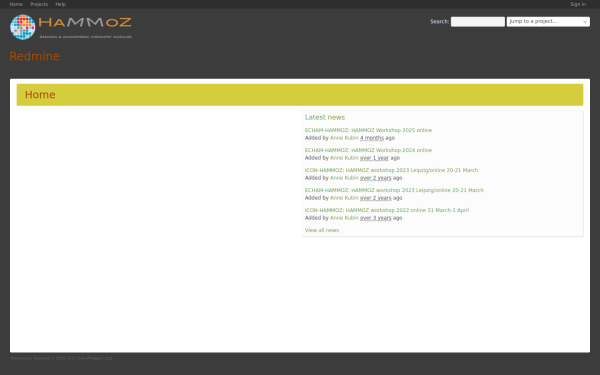Click the 'over 1 year' timestamp link

[374, 158]
